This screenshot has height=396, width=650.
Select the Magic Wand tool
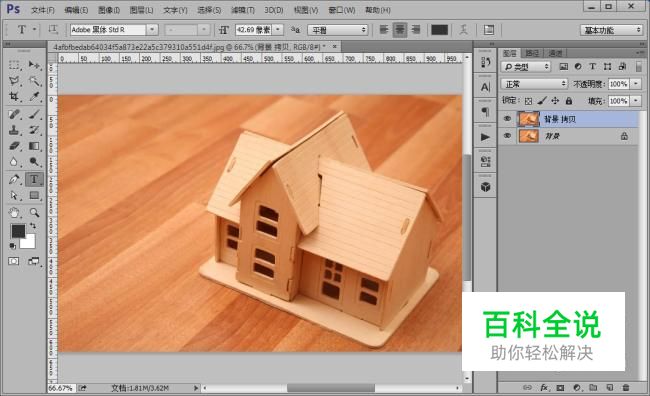tap(34, 81)
